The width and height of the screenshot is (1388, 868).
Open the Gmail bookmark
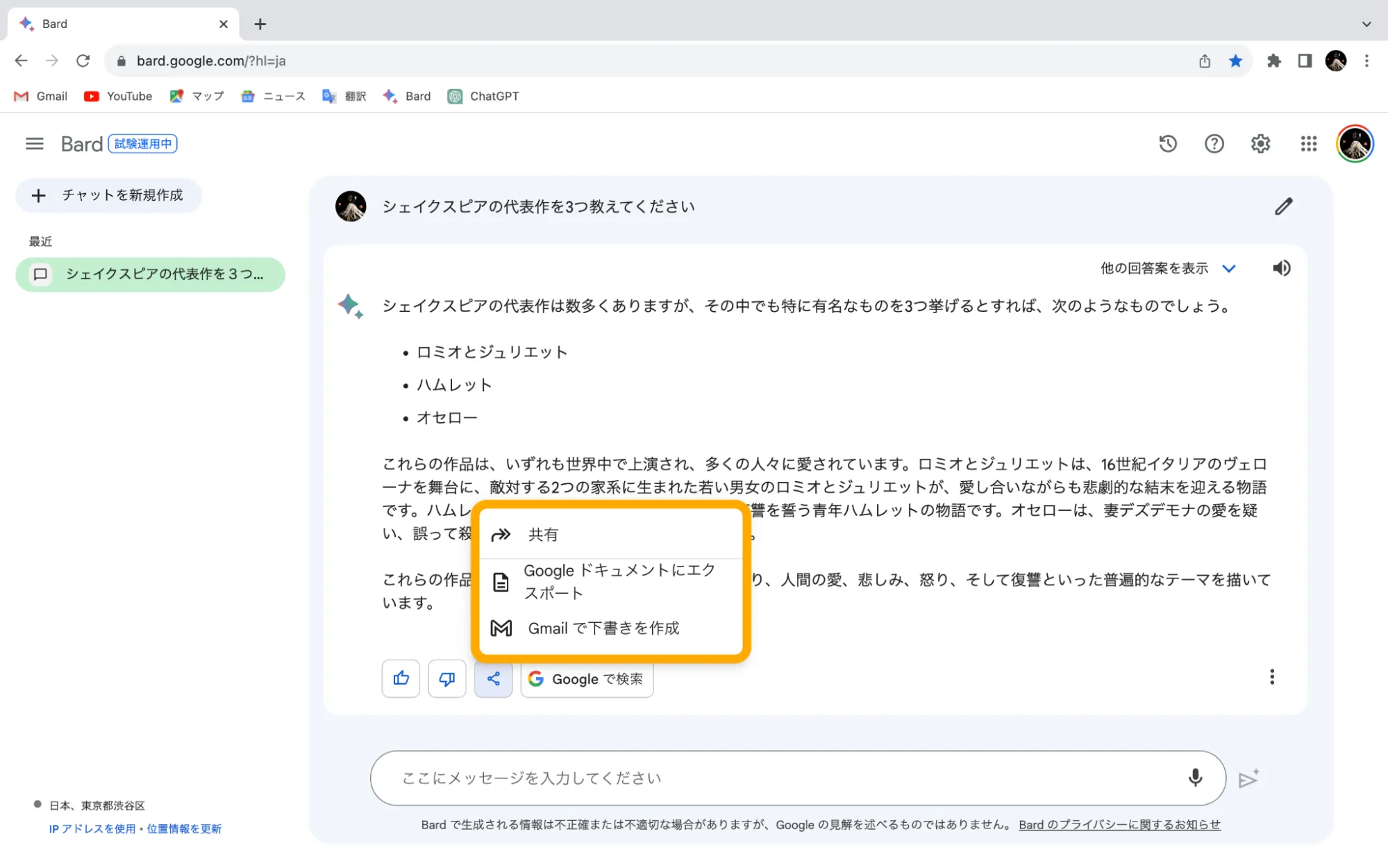point(41,97)
